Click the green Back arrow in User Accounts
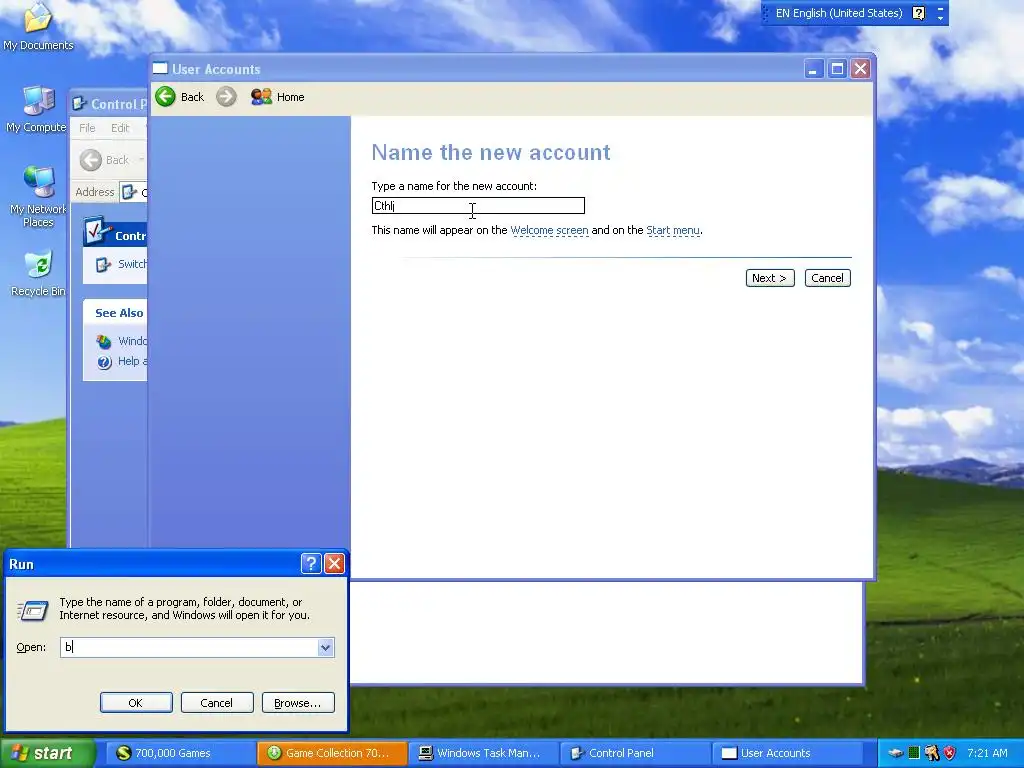Screen dimensions: 1024x768 (166, 97)
